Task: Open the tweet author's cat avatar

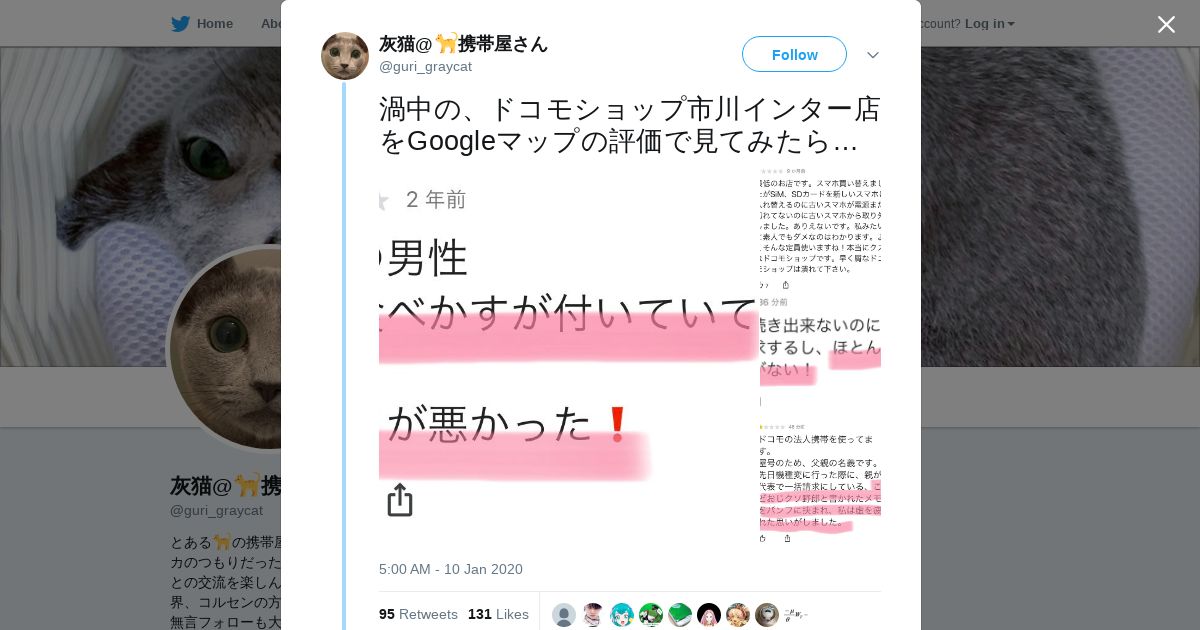Action: tap(345, 56)
